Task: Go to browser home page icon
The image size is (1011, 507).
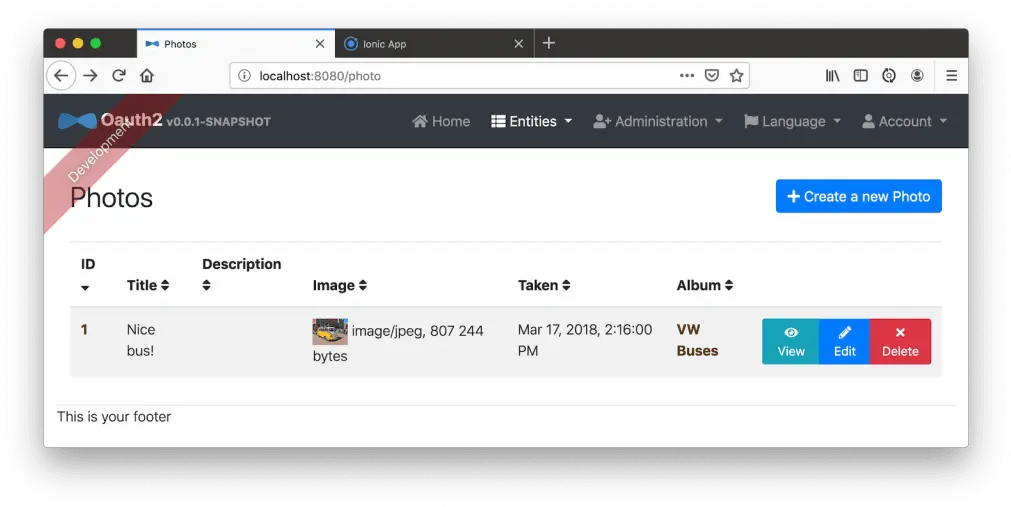Action: point(147,76)
